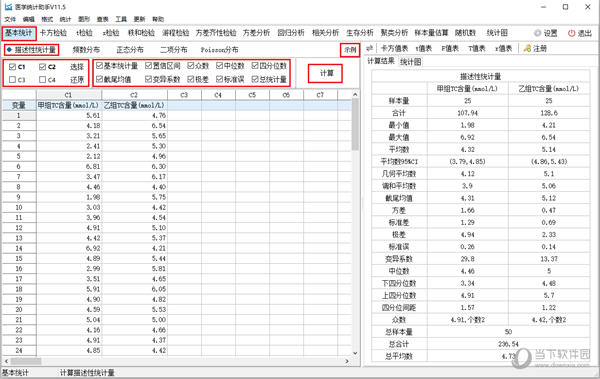Open the 统计图 tab beside 计算结果
The height and width of the screenshot is (379, 600).
411,62
